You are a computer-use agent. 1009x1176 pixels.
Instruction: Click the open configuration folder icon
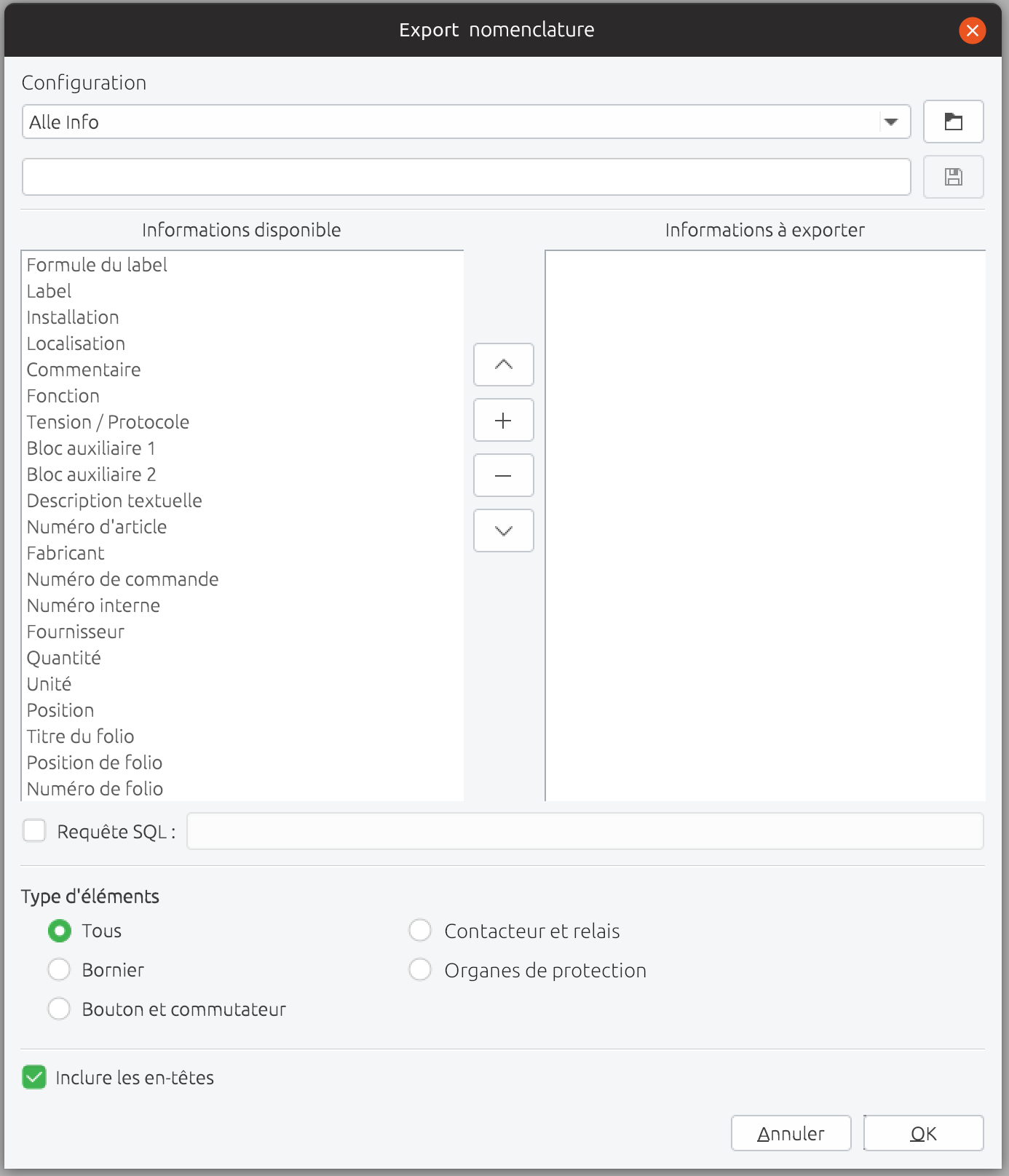(x=953, y=122)
